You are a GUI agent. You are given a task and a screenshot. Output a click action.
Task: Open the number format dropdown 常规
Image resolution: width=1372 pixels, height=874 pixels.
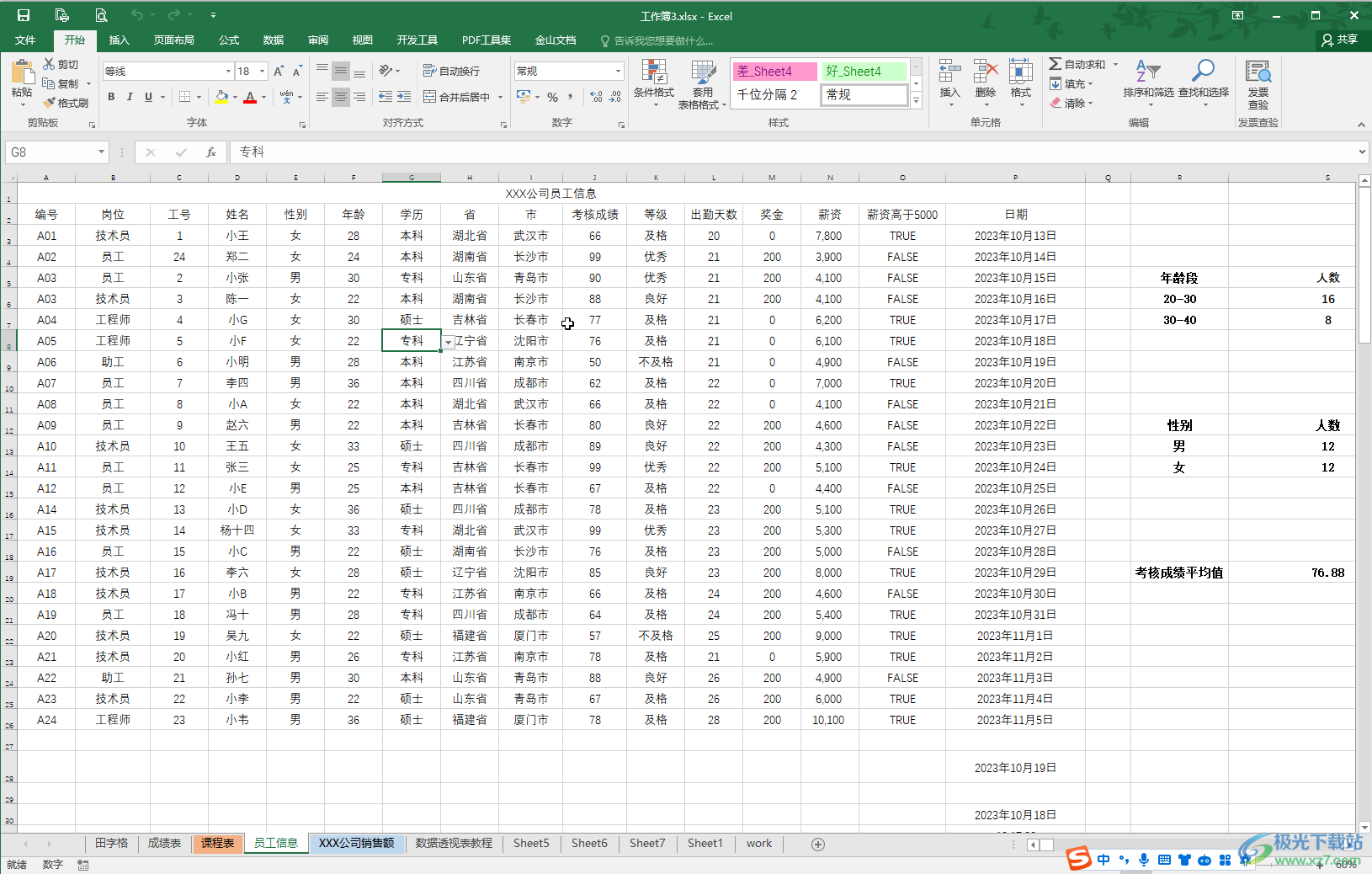click(618, 71)
